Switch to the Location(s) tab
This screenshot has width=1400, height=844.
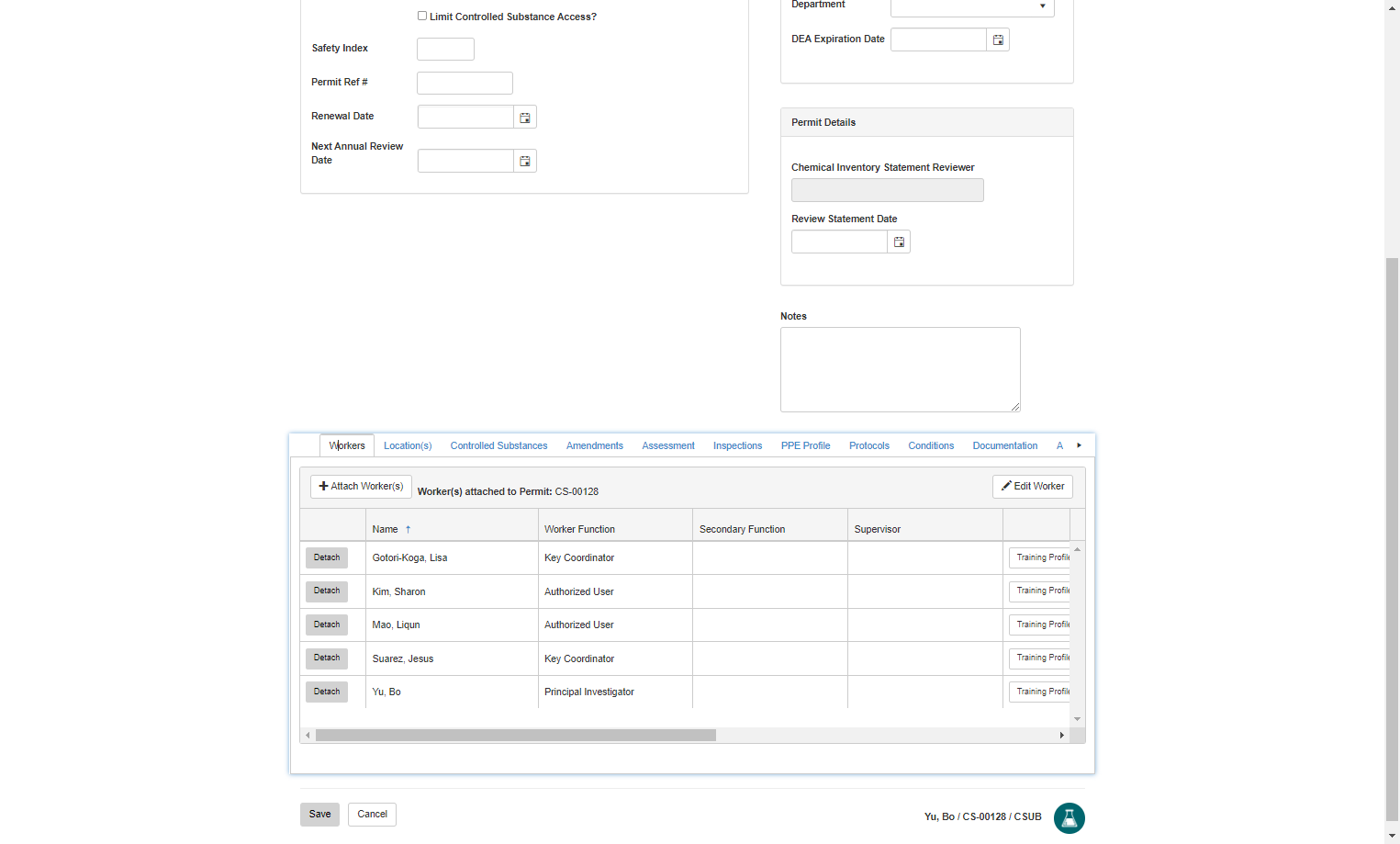pyautogui.click(x=408, y=446)
